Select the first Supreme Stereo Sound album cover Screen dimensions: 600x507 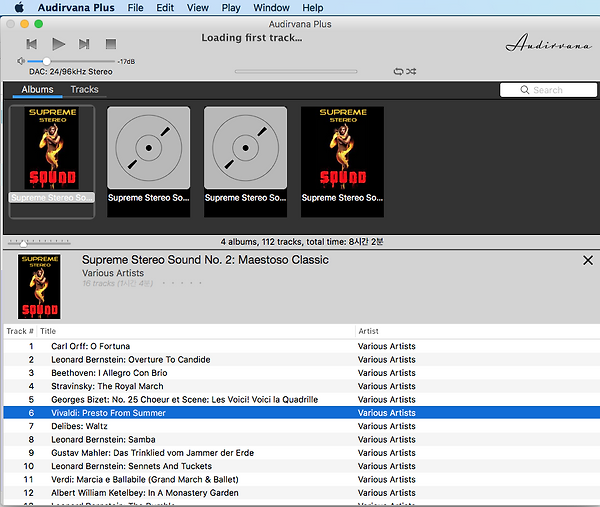pos(52,148)
